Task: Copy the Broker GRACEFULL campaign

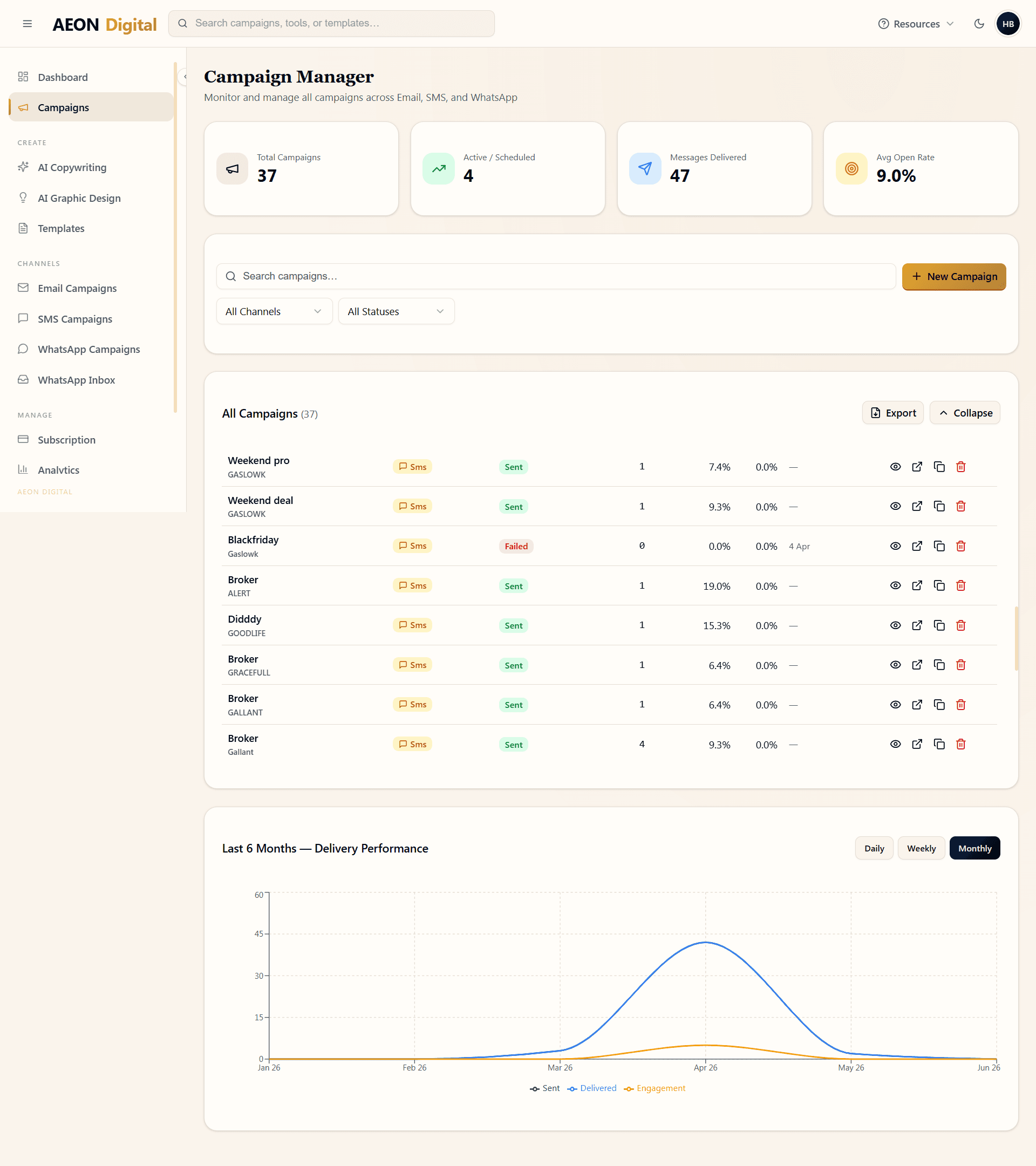Action: [939, 665]
